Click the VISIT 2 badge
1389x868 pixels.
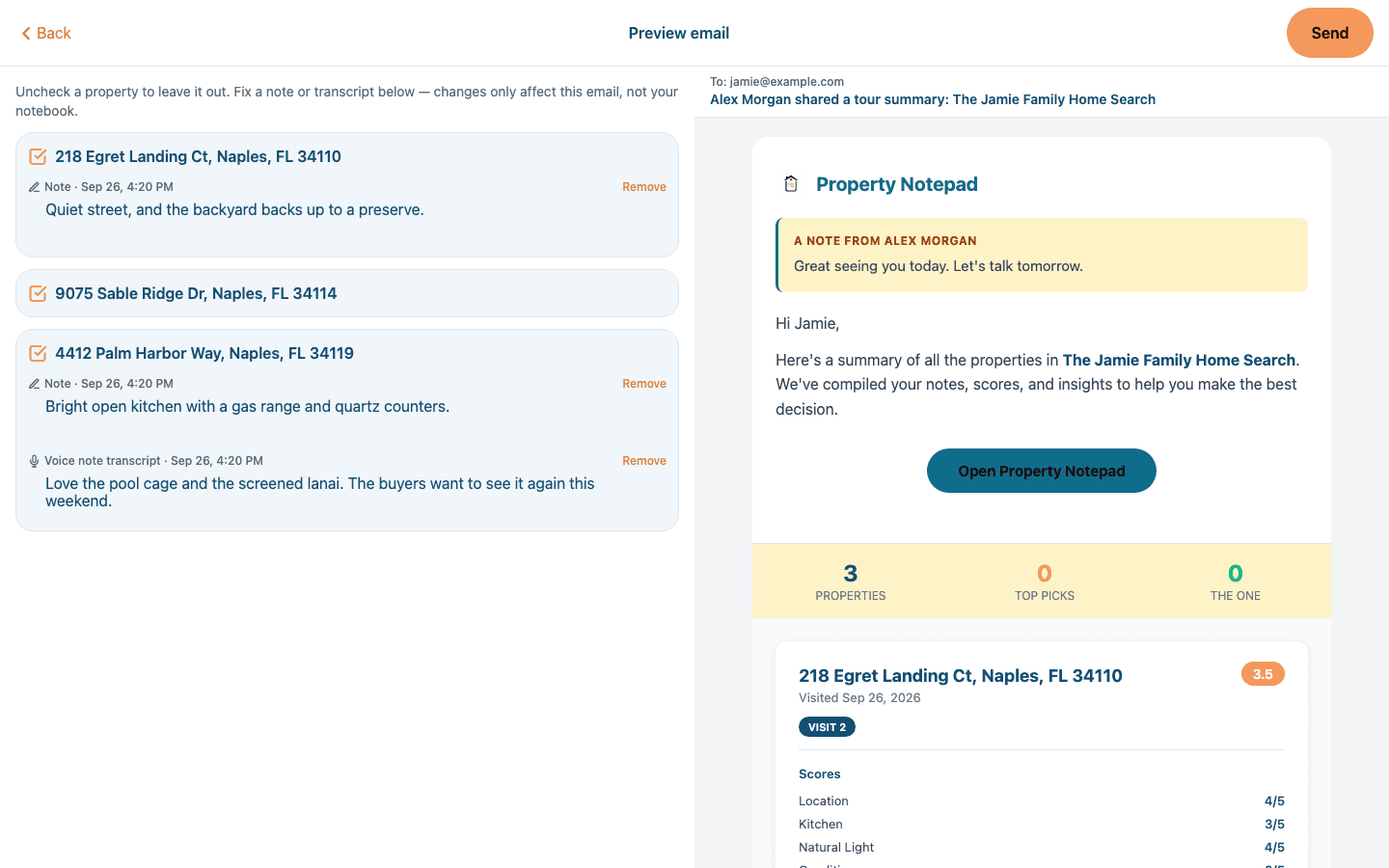827,727
